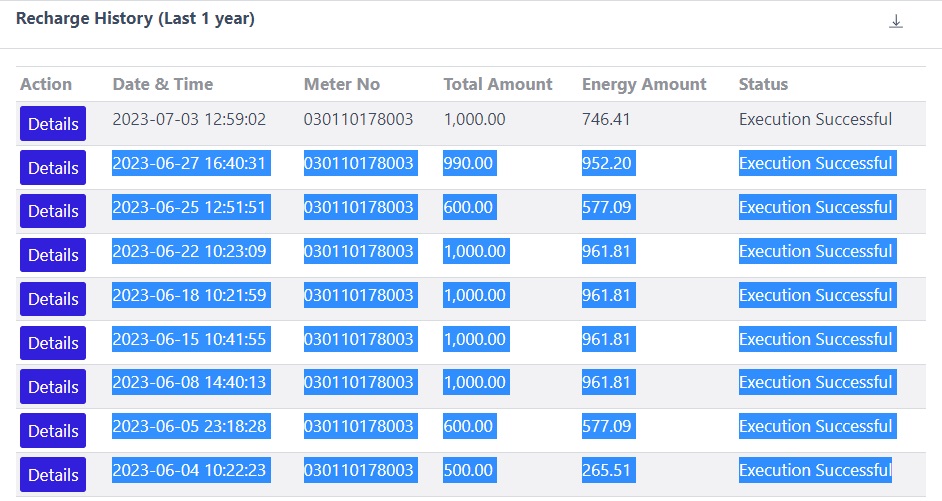Select date 2023-06-27 16:40:31
This screenshot has height=501, width=942.
point(191,163)
